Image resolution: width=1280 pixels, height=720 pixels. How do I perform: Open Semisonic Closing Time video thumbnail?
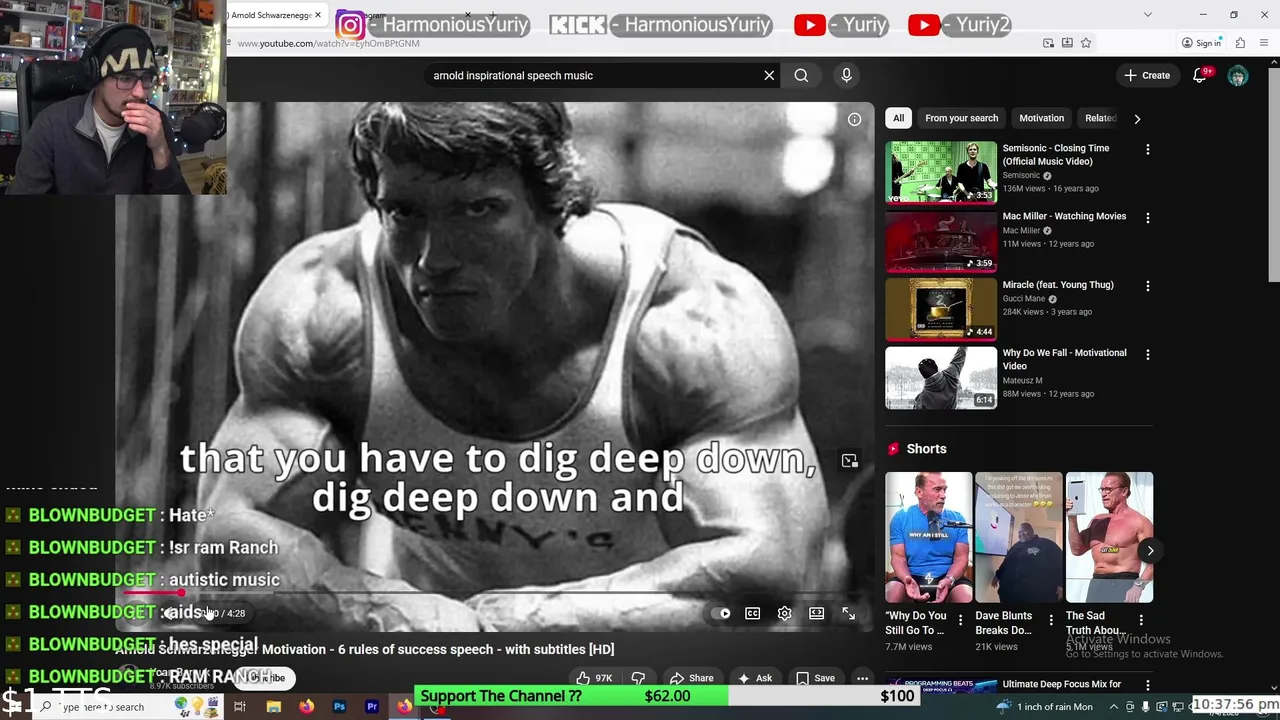tap(941, 172)
